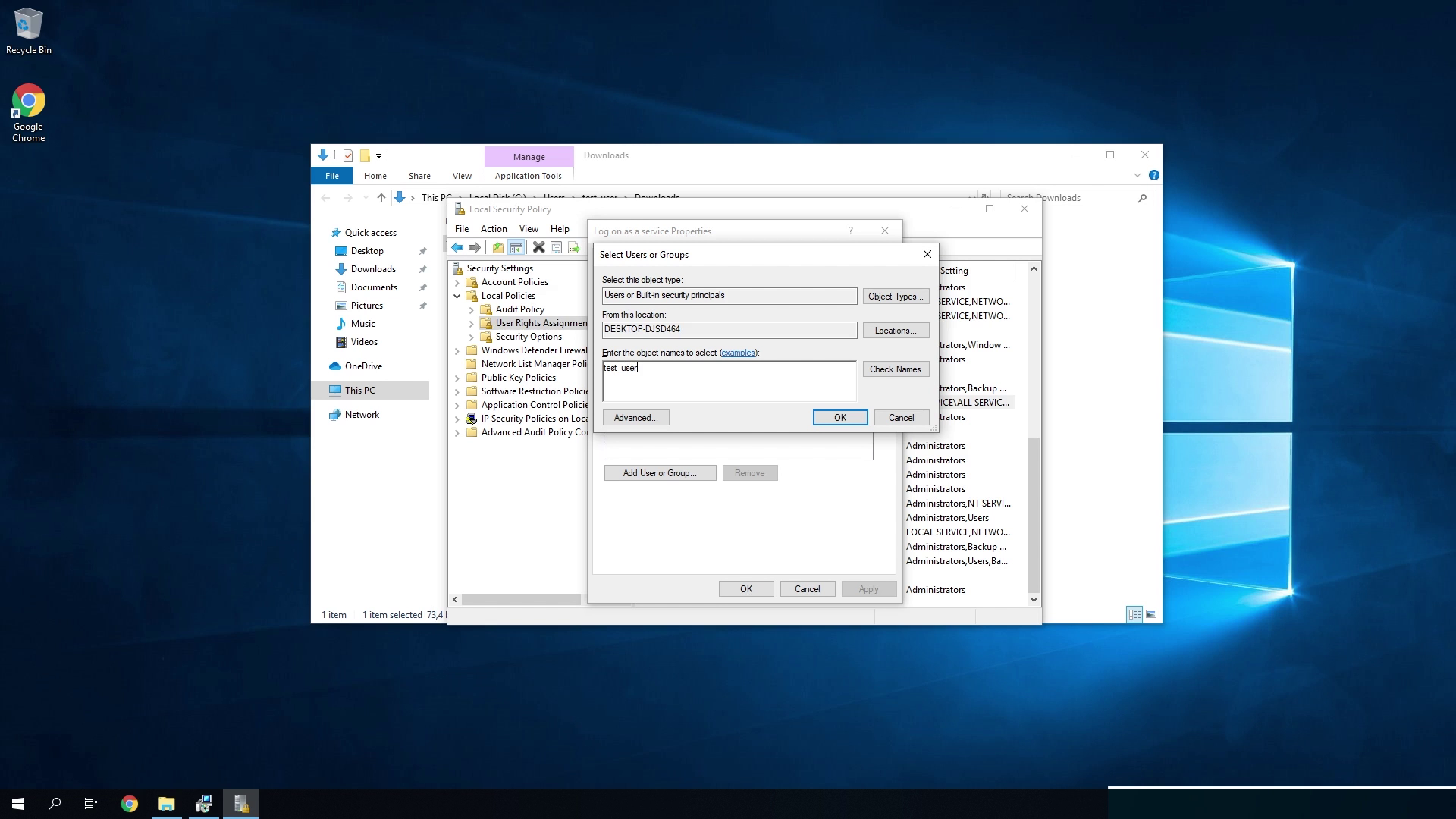Open the examples link
Image resolution: width=1456 pixels, height=819 pixels.
pyautogui.click(x=738, y=353)
